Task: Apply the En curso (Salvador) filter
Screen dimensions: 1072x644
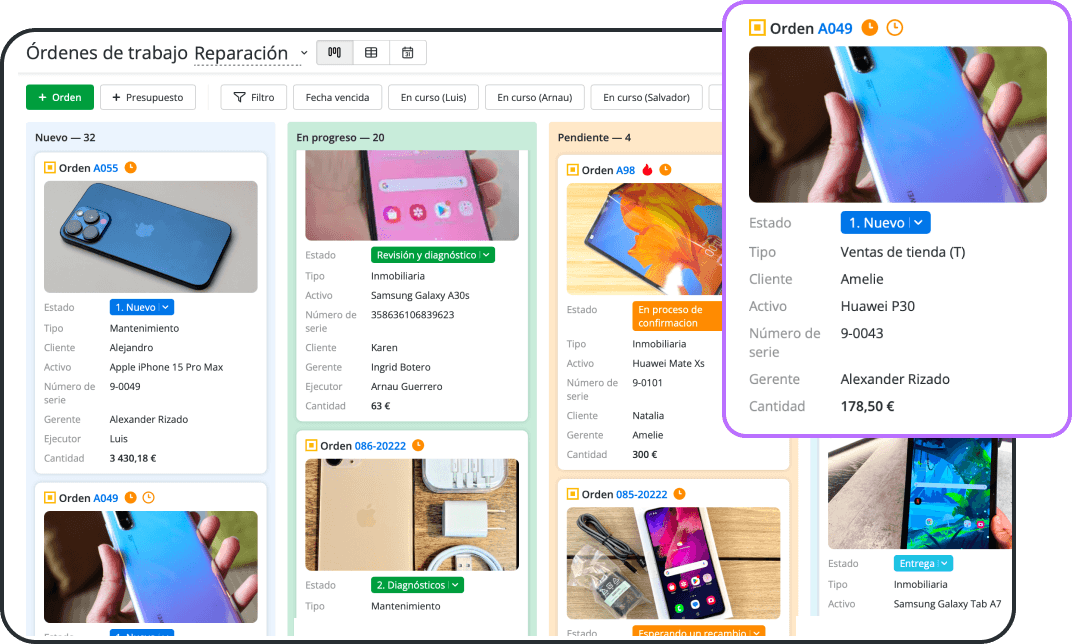Action: pyautogui.click(x=646, y=97)
